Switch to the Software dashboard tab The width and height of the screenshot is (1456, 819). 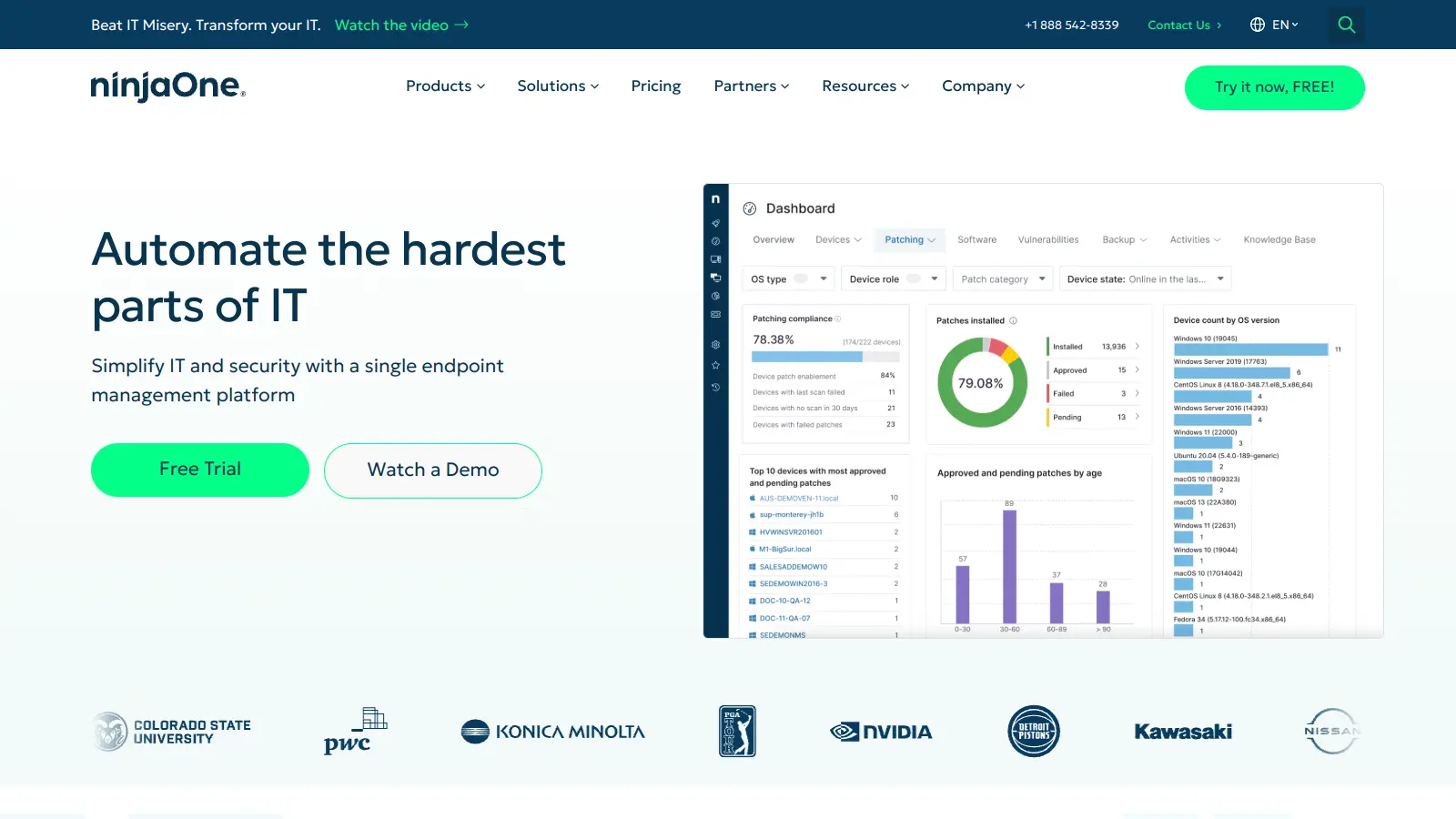coord(976,240)
